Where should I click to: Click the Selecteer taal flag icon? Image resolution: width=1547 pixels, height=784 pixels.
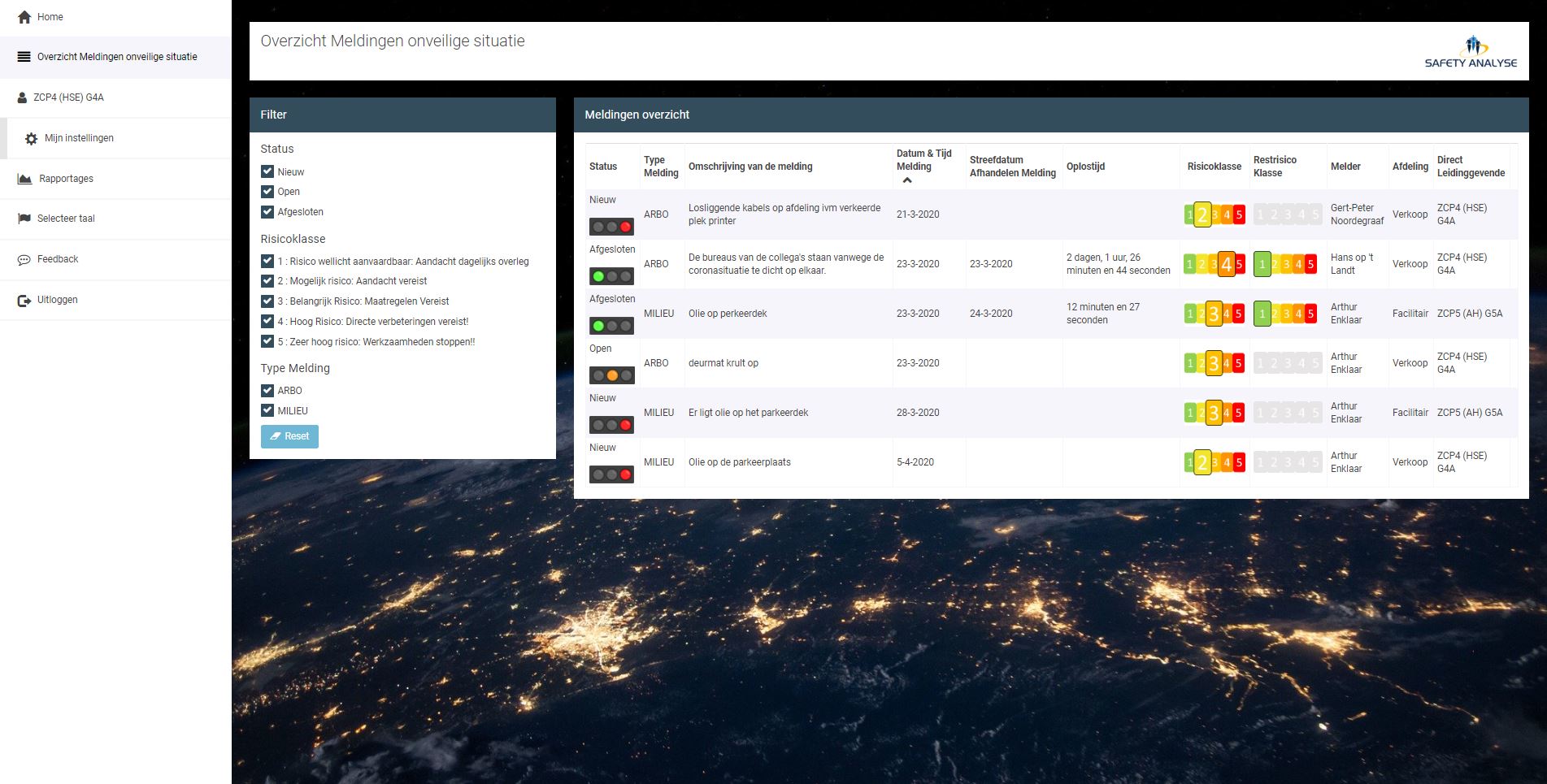(x=24, y=219)
